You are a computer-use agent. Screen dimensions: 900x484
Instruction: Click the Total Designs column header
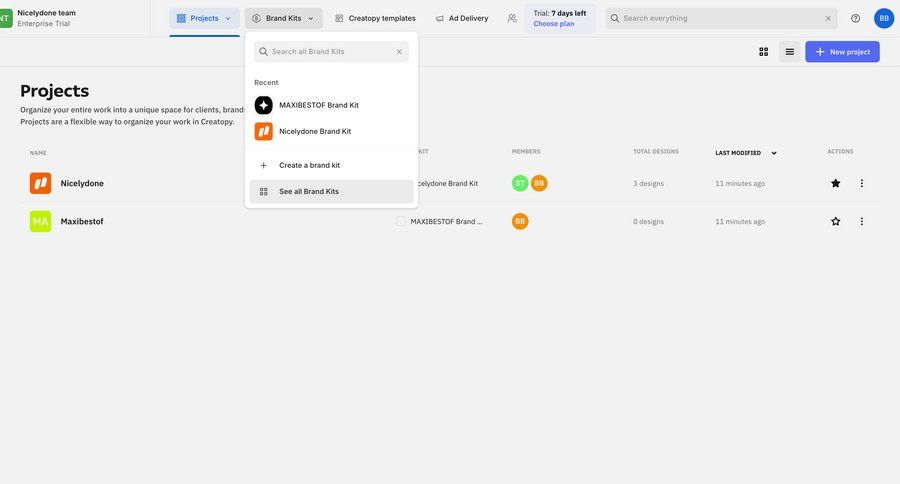[x=655, y=152]
